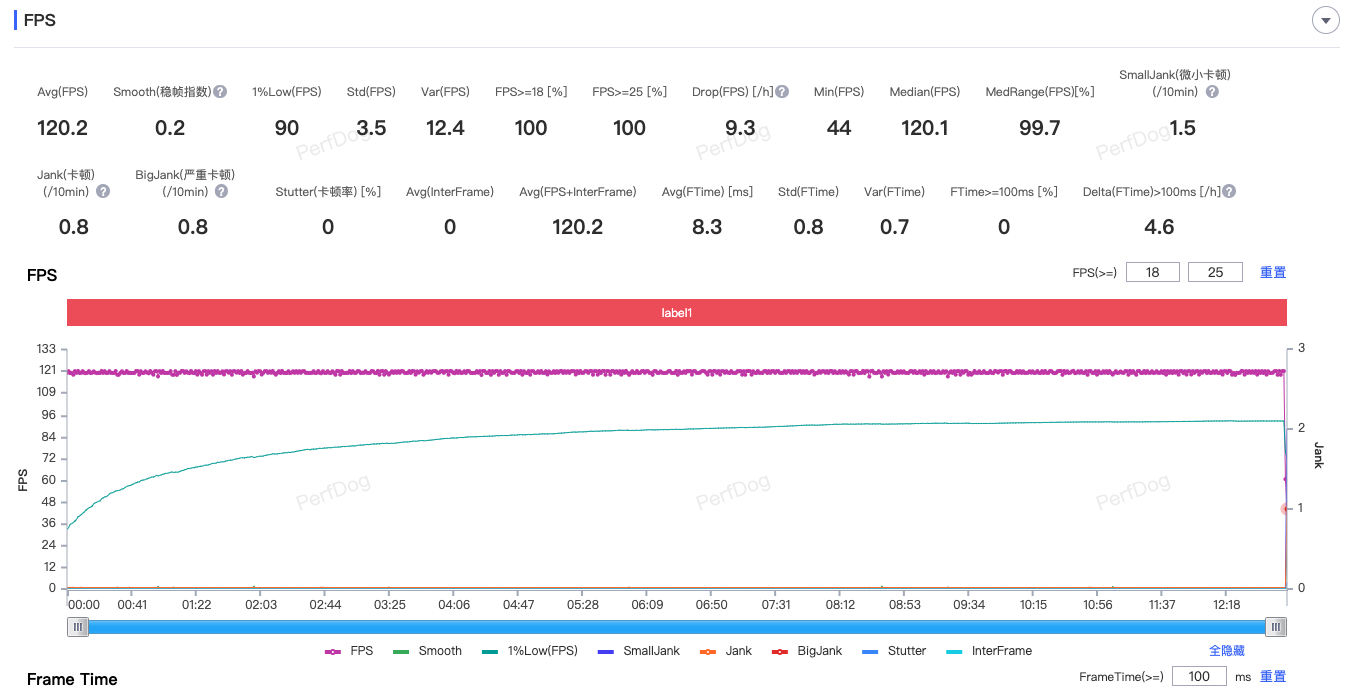Toggle Smooth series in chart legend

coord(428,651)
